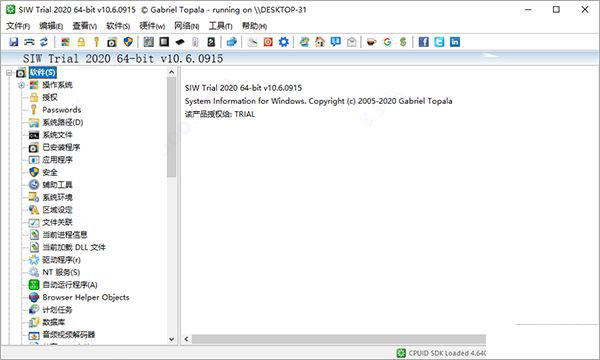Viewport: 600px width, 360px height.
Task: Open the 帮助(H) menu
Action: pyautogui.click(x=254, y=26)
